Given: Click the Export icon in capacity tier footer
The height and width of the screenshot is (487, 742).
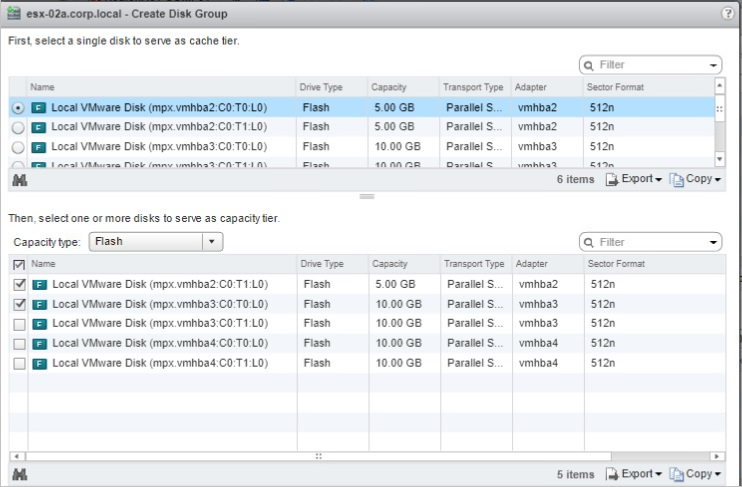Looking at the screenshot, I should click(613, 474).
